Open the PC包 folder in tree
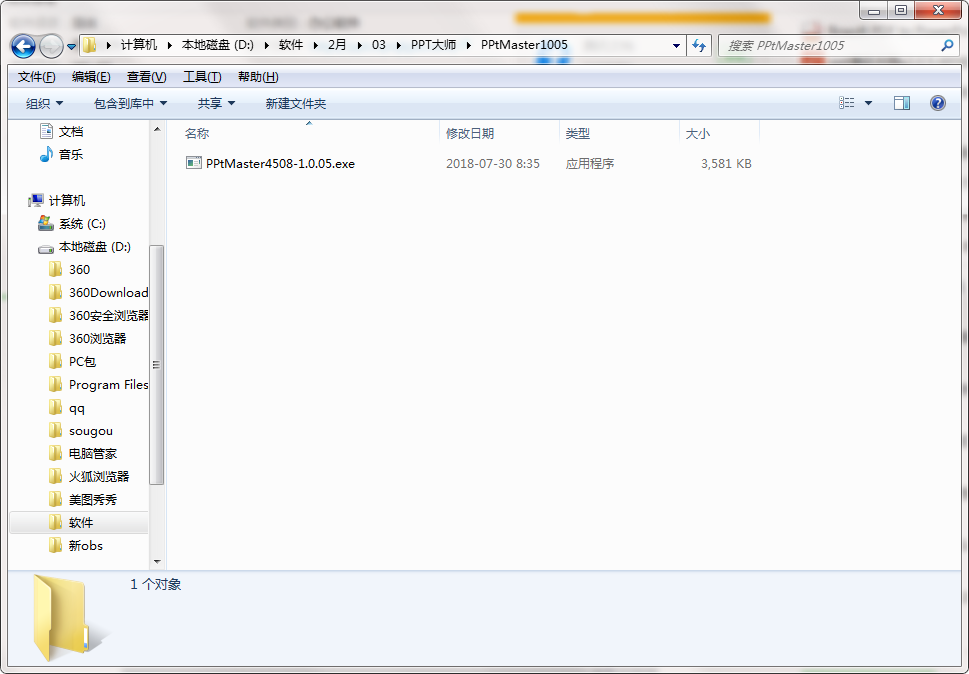Screen dimensions: 969x674 pos(82,361)
